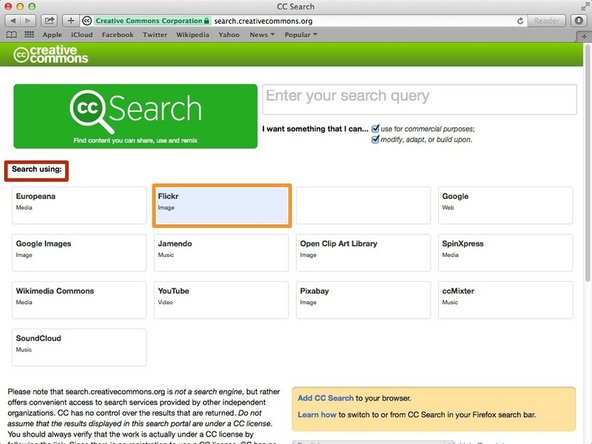The height and width of the screenshot is (444, 592).
Task: Open the Yahoo bookmark
Action: [x=229, y=35]
